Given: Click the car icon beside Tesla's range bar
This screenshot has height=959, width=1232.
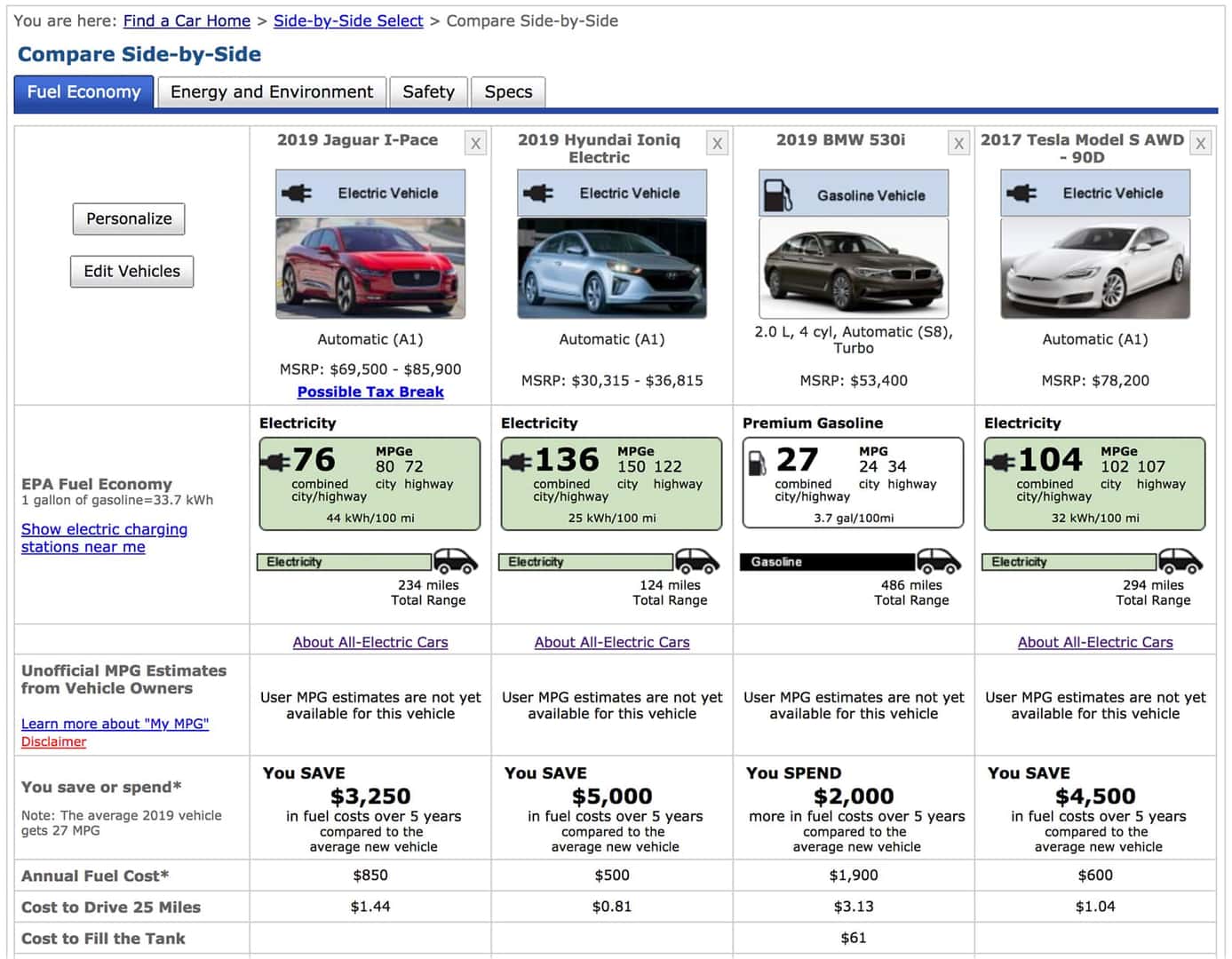Looking at the screenshot, I should (1181, 561).
